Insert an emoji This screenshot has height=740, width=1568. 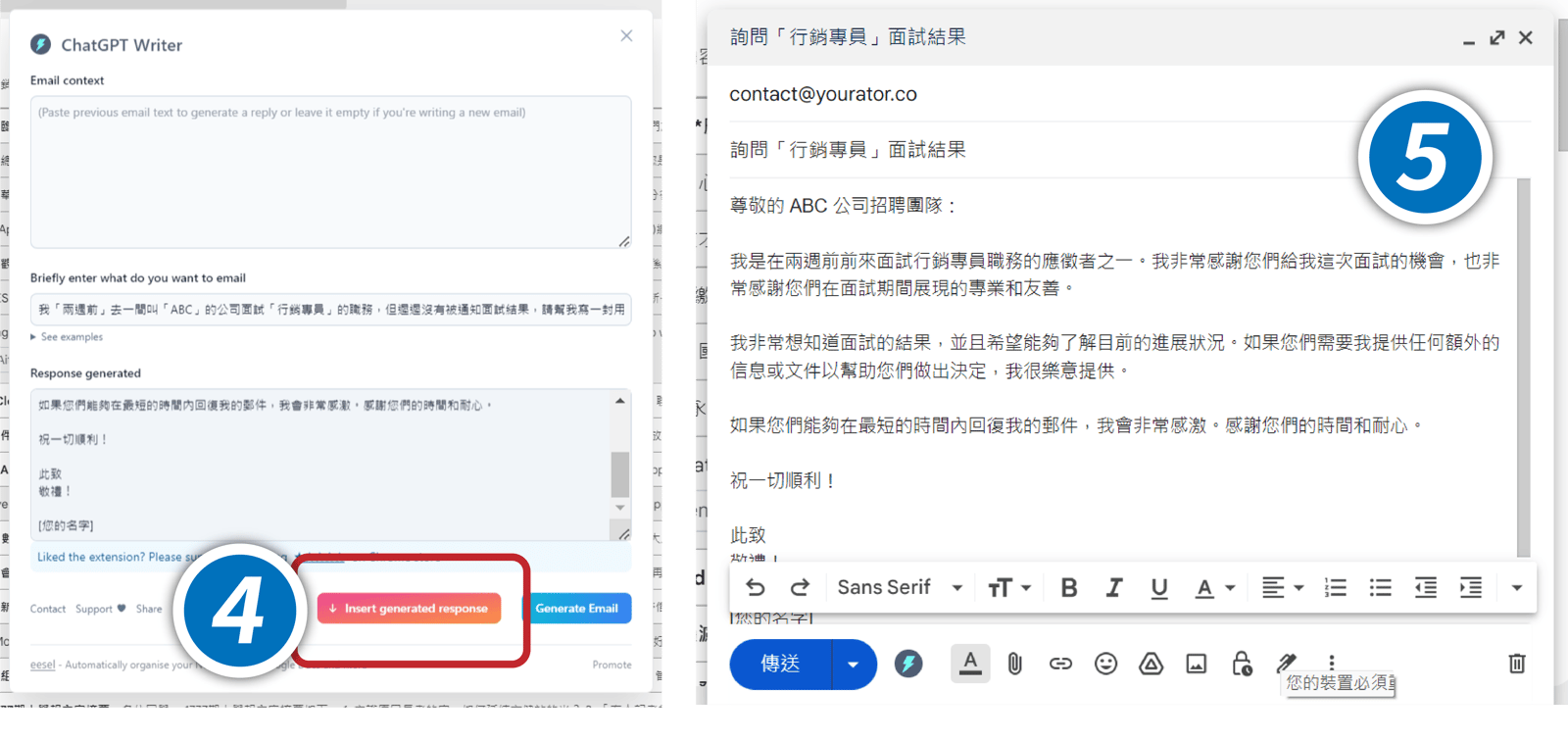point(1105,664)
